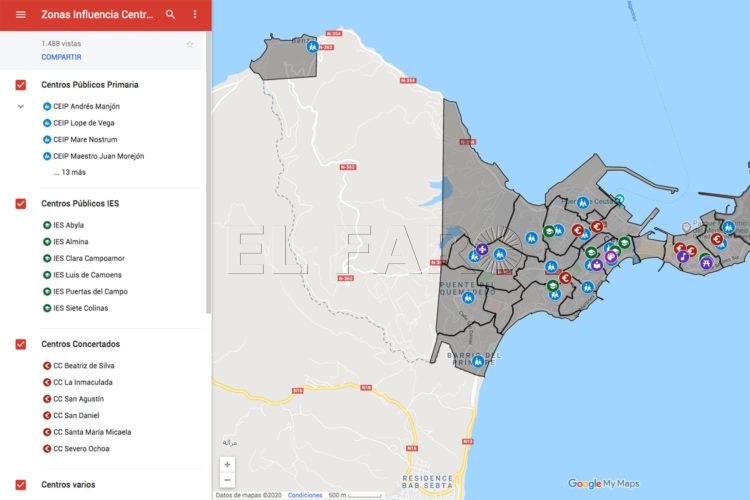
Task: Toggle the Centros Públicos IES layer checkbox
Action: tap(21, 203)
